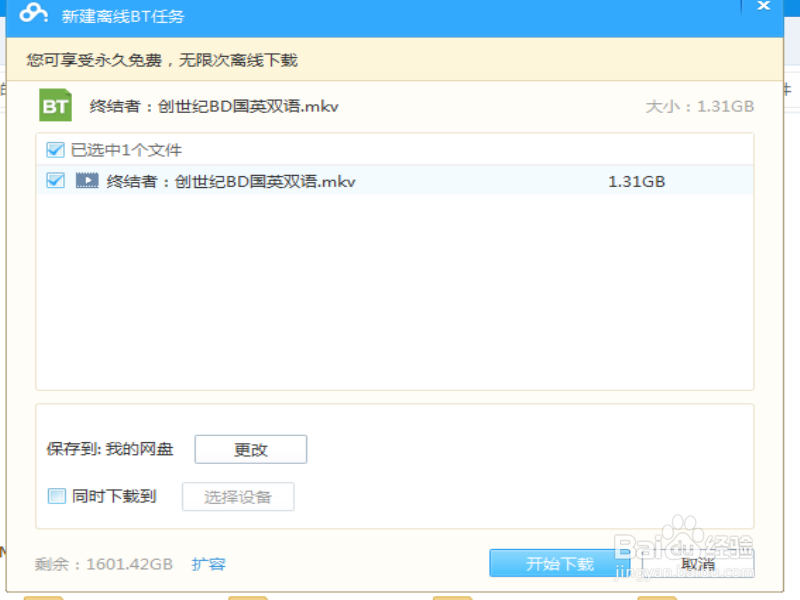Image resolution: width=800 pixels, height=600 pixels.
Task: Click 更改 to change the save location
Action: pos(250,449)
